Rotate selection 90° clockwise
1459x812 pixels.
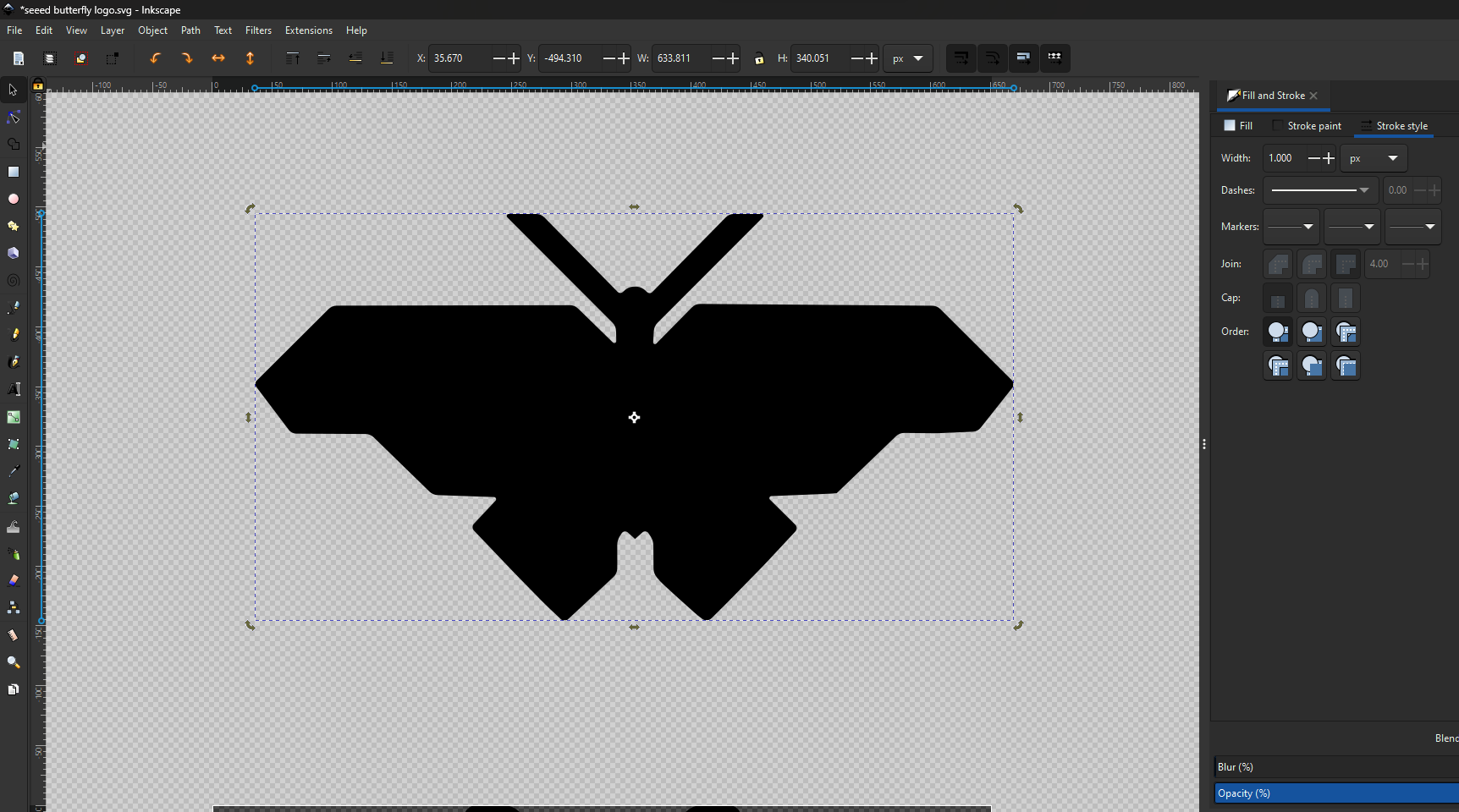click(187, 58)
